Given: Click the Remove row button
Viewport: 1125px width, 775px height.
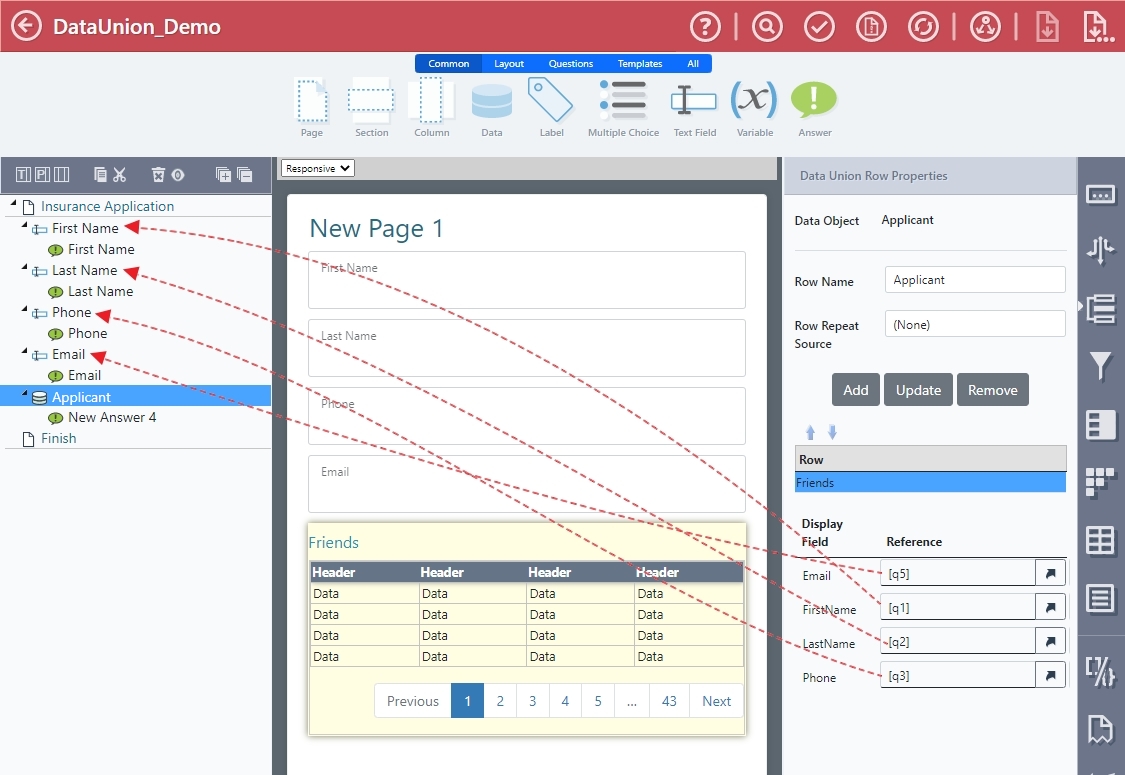Looking at the screenshot, I should pos(992,390).
